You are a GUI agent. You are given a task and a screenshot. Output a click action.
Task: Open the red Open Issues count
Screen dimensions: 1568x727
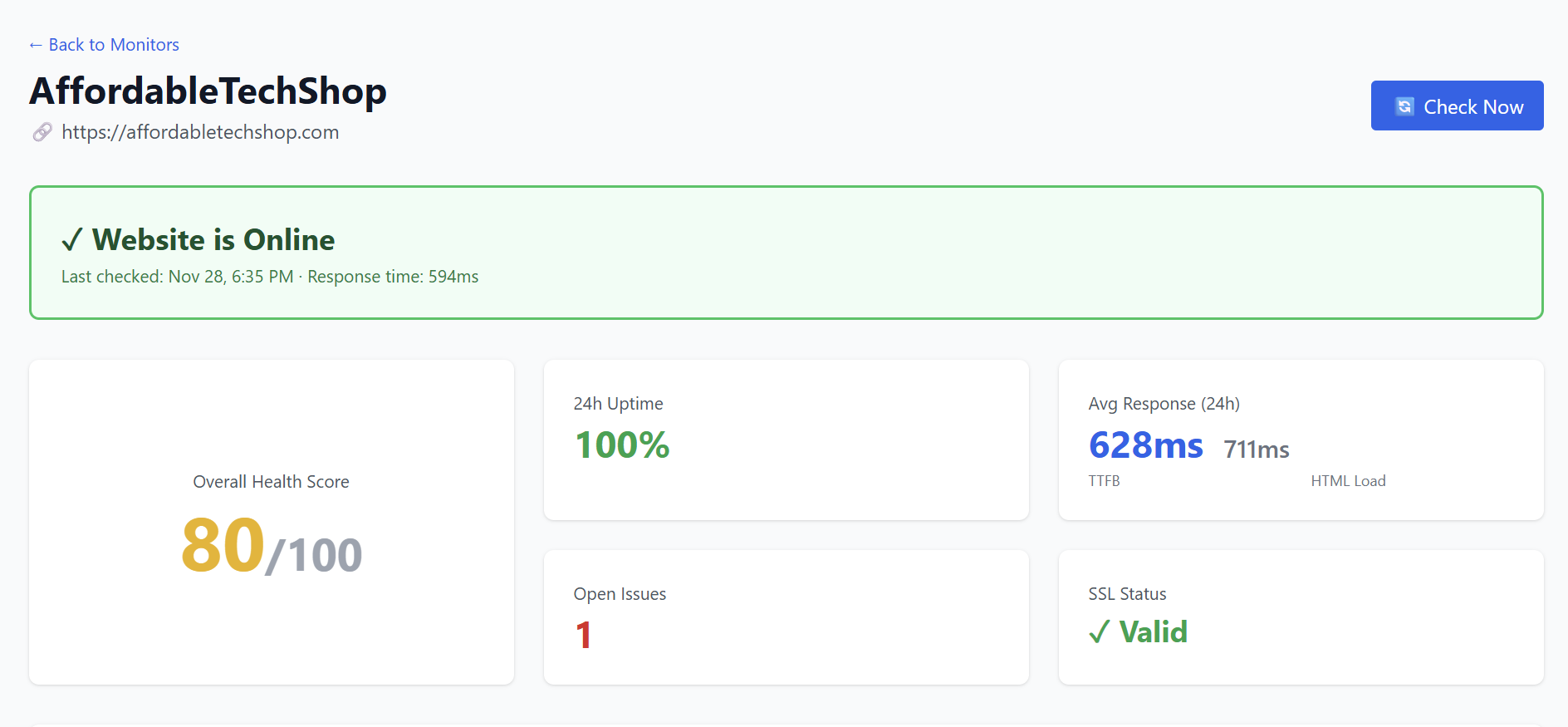pyautogui.click(x=583, y=636)
